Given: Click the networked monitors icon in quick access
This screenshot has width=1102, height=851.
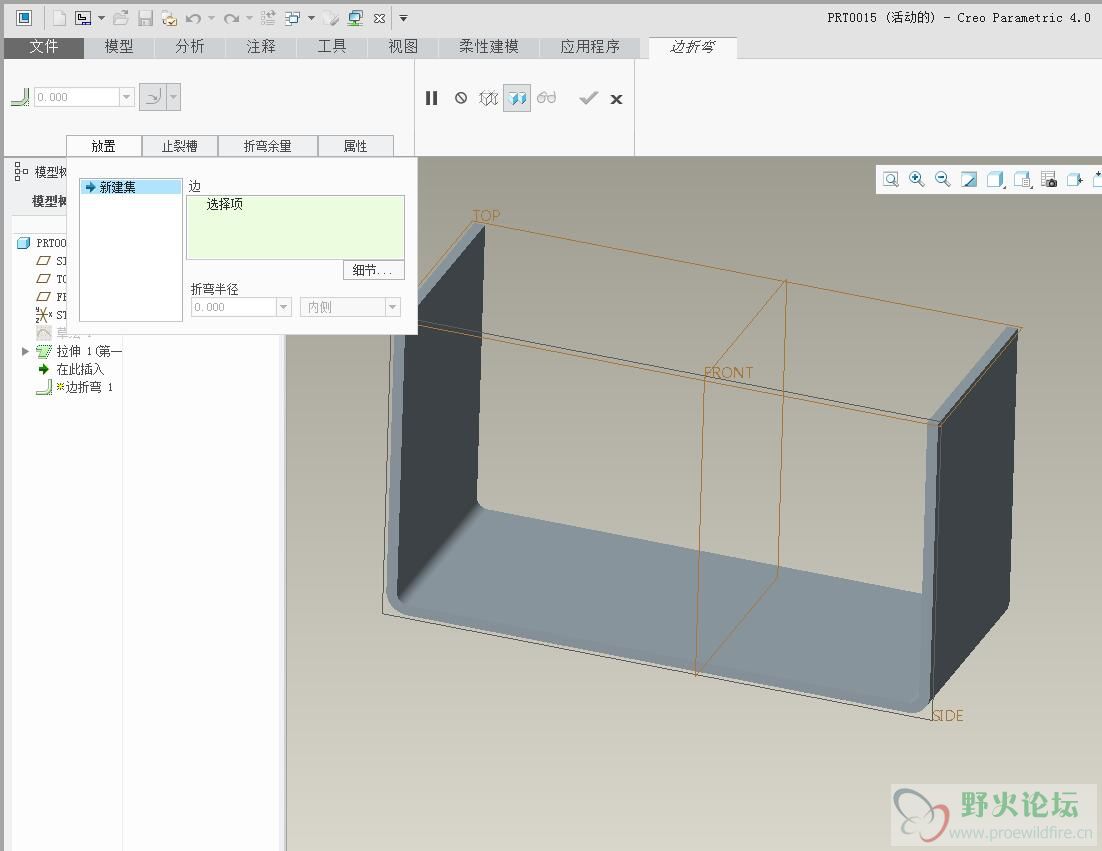Looking at the screenshot, I should pos(356,18).
